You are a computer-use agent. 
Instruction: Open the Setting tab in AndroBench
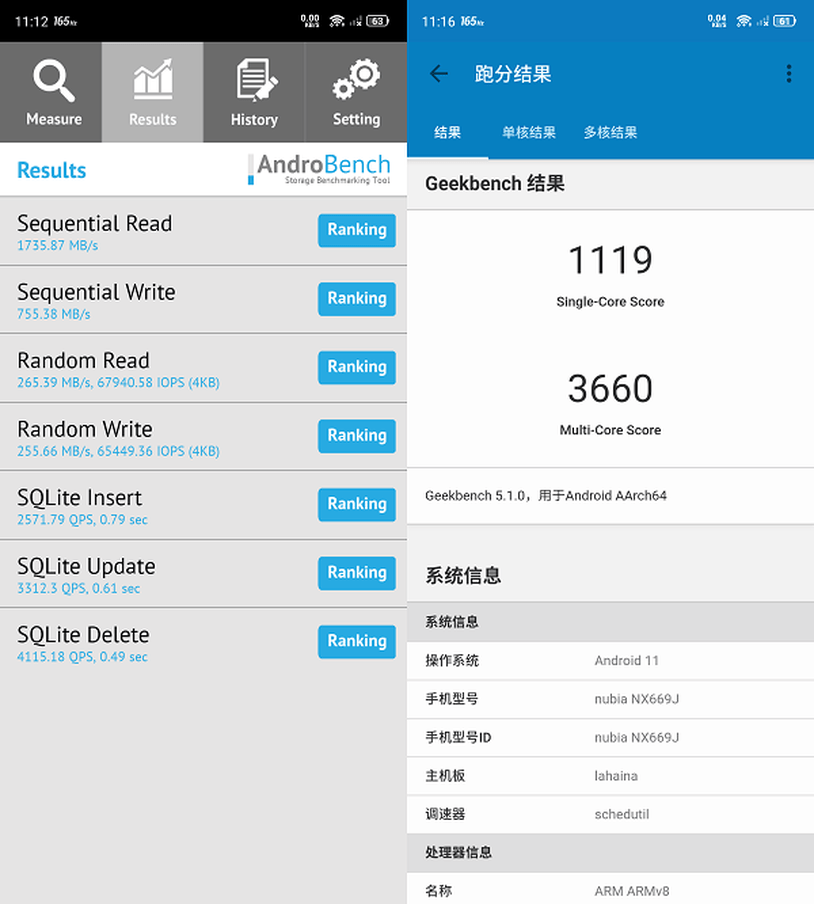pos(356,92)
